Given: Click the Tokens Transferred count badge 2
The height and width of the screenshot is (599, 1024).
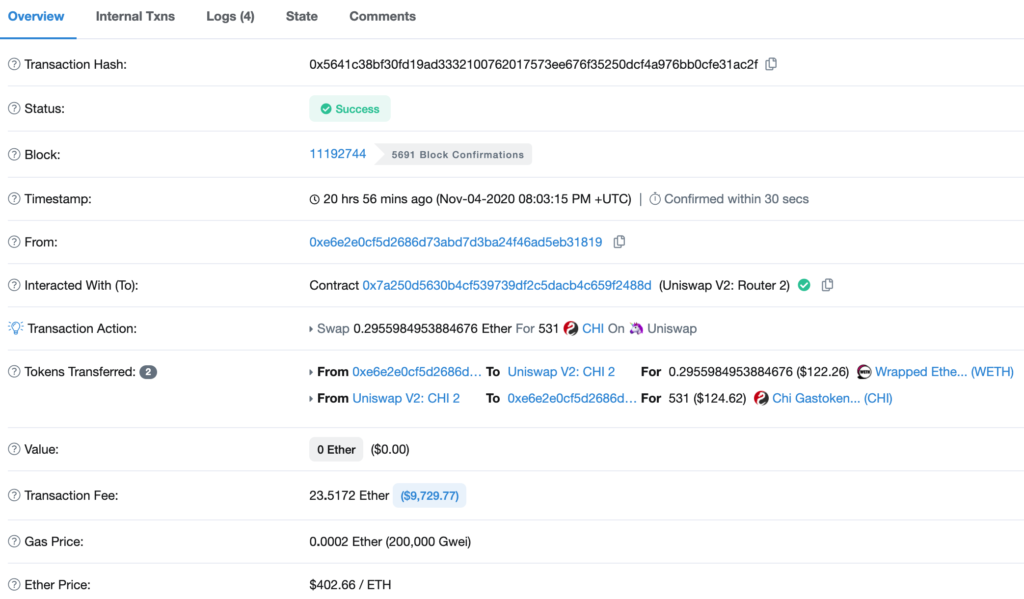Looking at the screenshot, I should pyautogui.click(x=148, y=372).
